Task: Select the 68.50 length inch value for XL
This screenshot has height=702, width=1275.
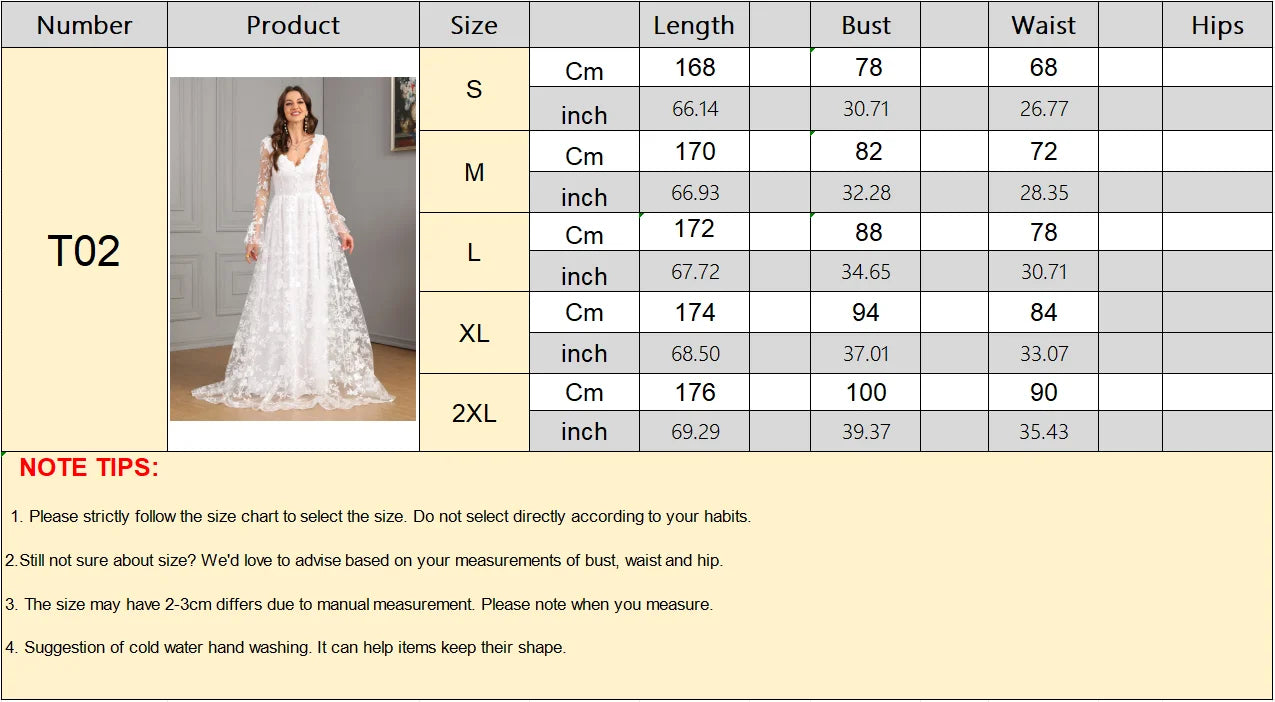Action: [x=695, y=354]
